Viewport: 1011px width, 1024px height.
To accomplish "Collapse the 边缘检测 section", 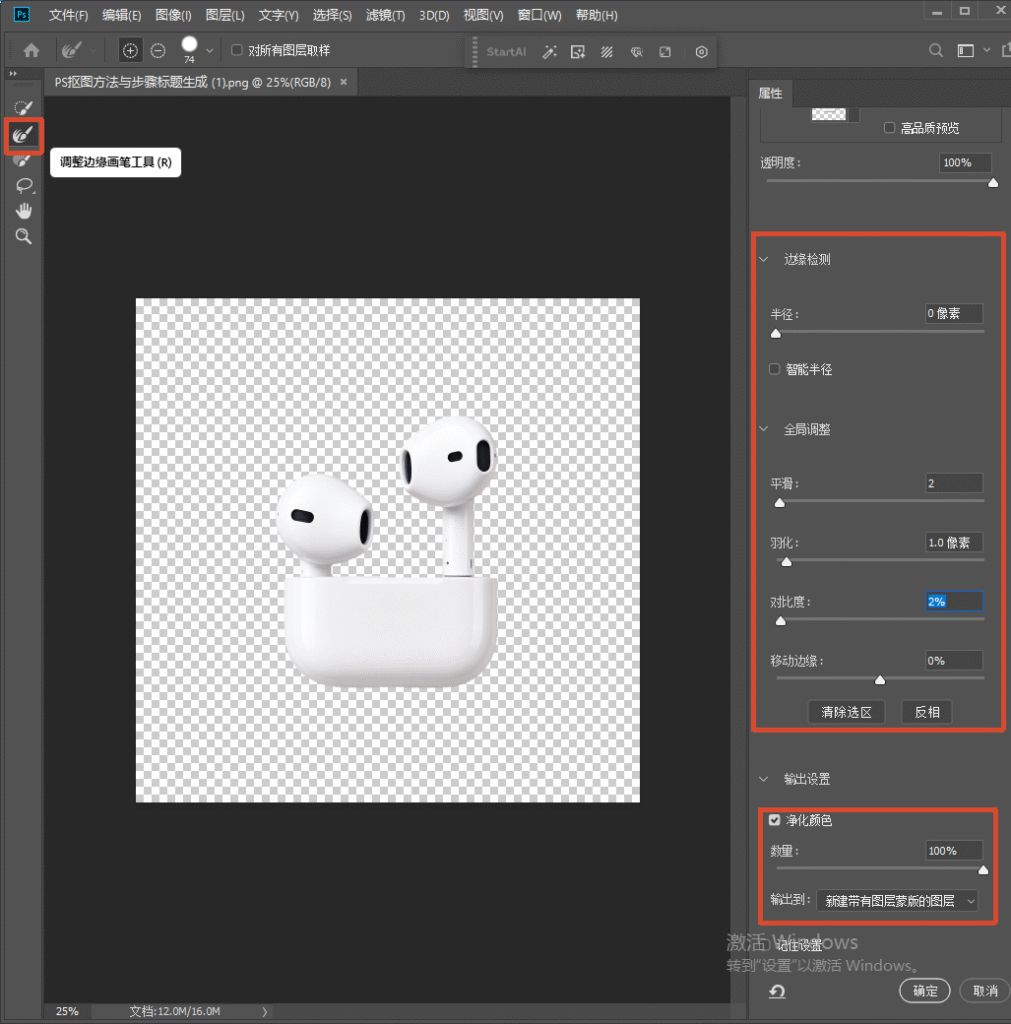I will (x=763, y=259).
